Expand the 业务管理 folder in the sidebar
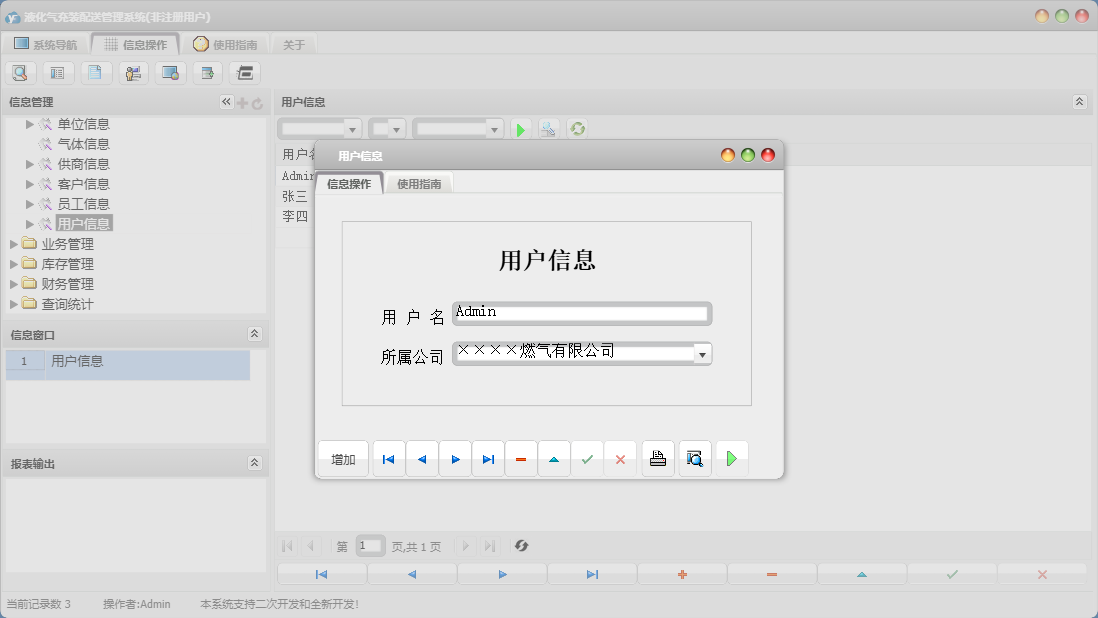 (15, 242)
